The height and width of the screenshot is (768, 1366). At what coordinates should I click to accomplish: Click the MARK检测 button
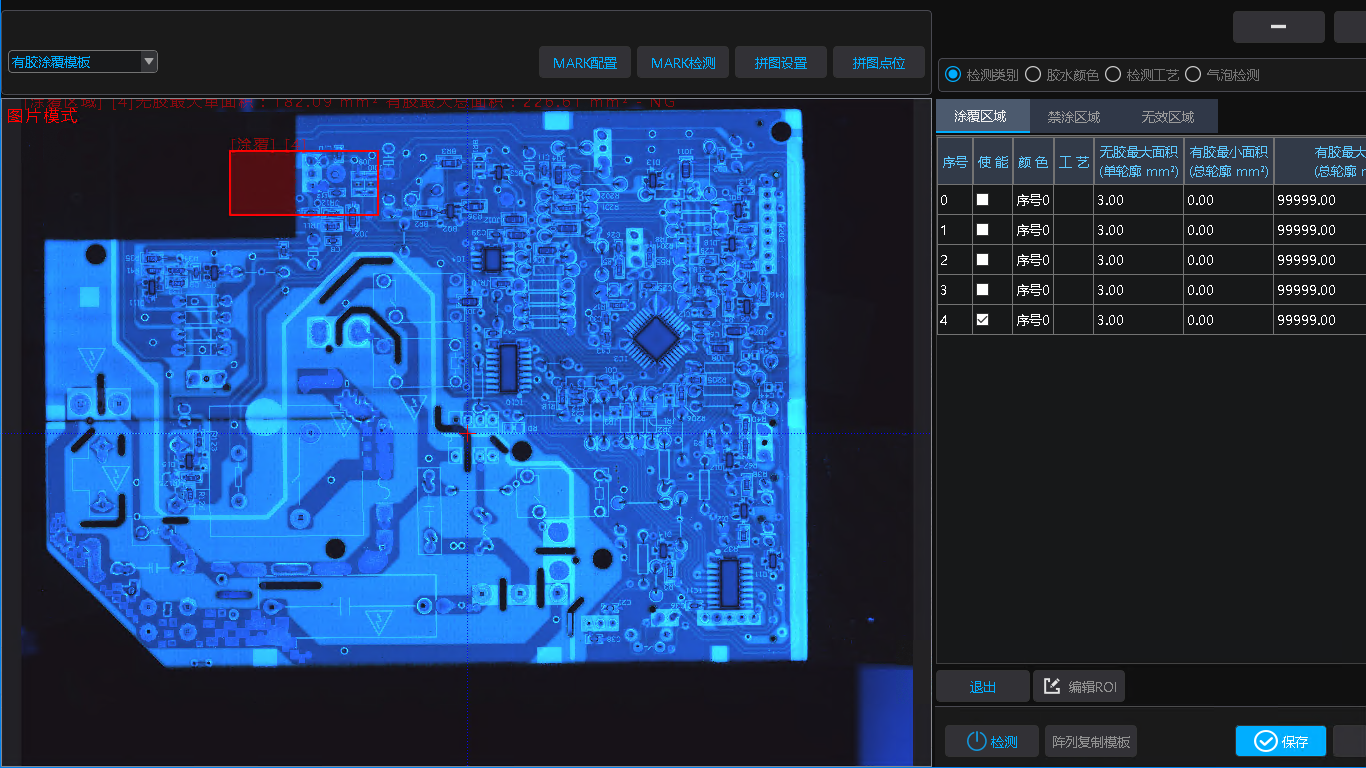(x=683, y=63)
